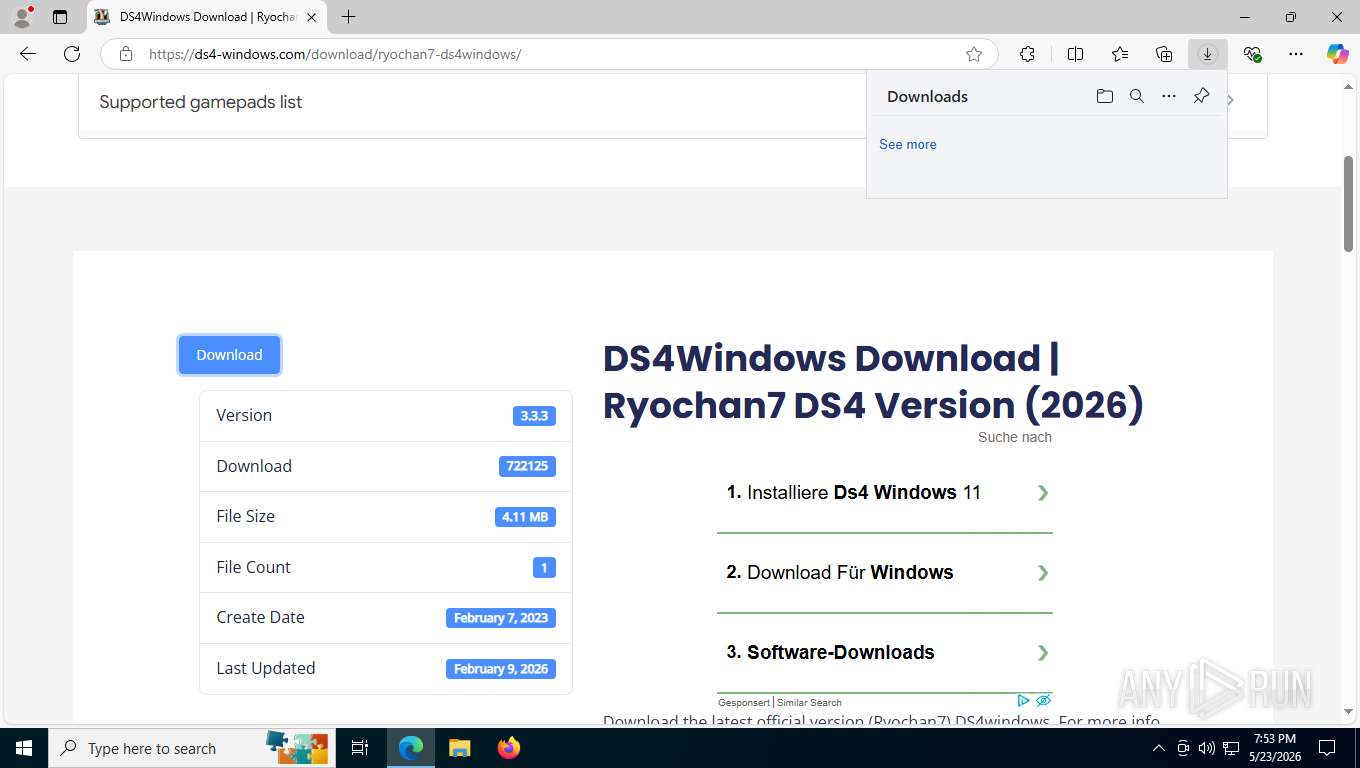
Task: Search downloads using magnifier icon
Action: (x=1137, y=96)
